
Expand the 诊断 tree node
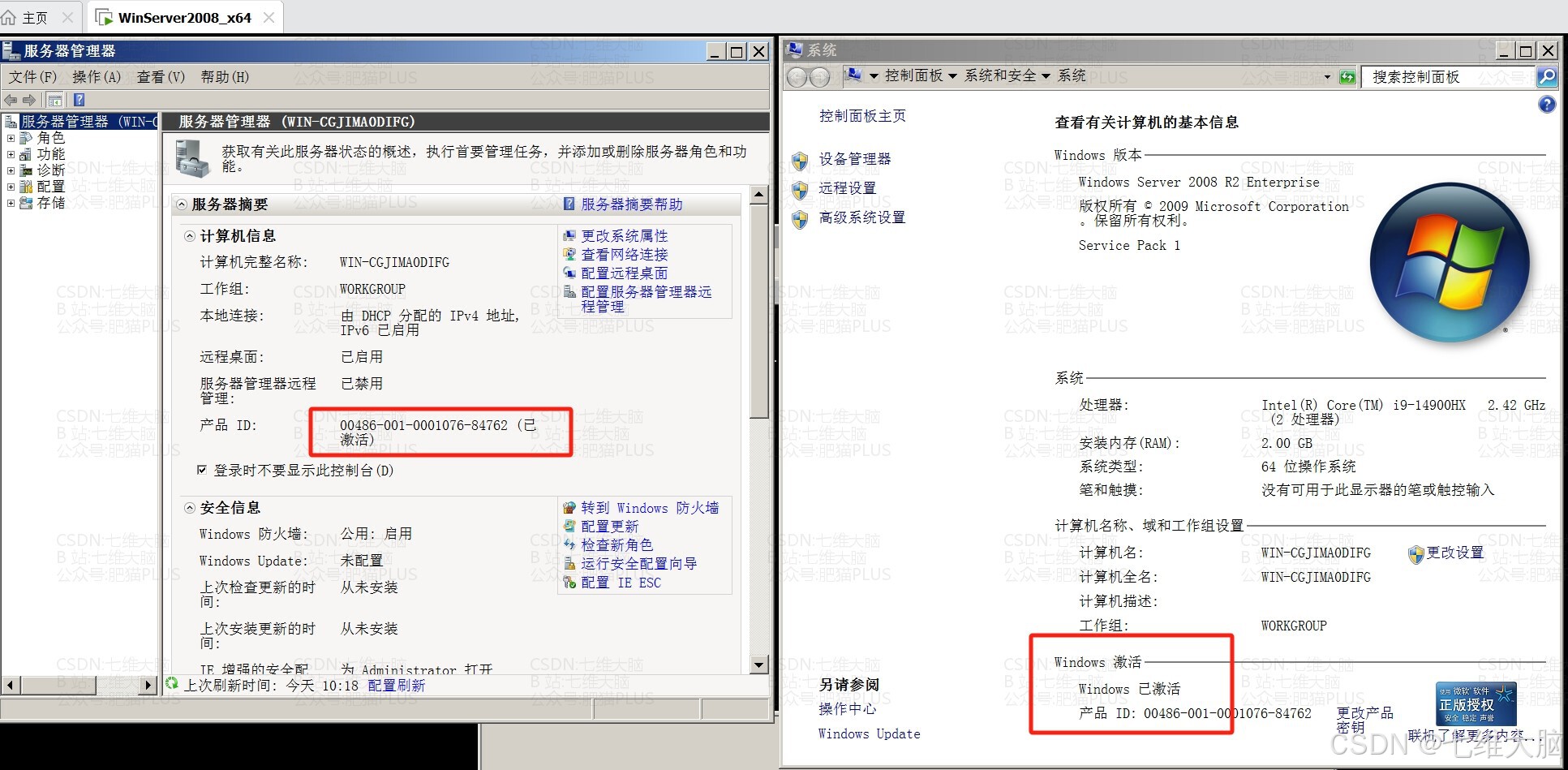(x=11, y=170)
